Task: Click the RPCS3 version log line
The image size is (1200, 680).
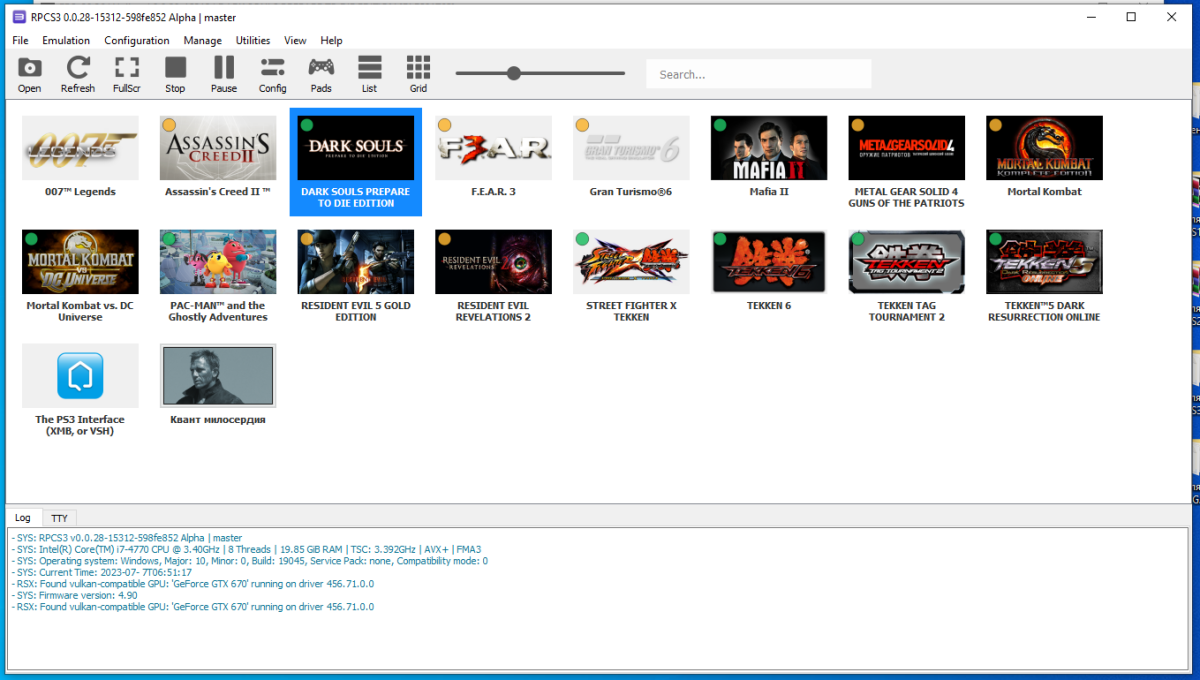Action: coord(127,538)
